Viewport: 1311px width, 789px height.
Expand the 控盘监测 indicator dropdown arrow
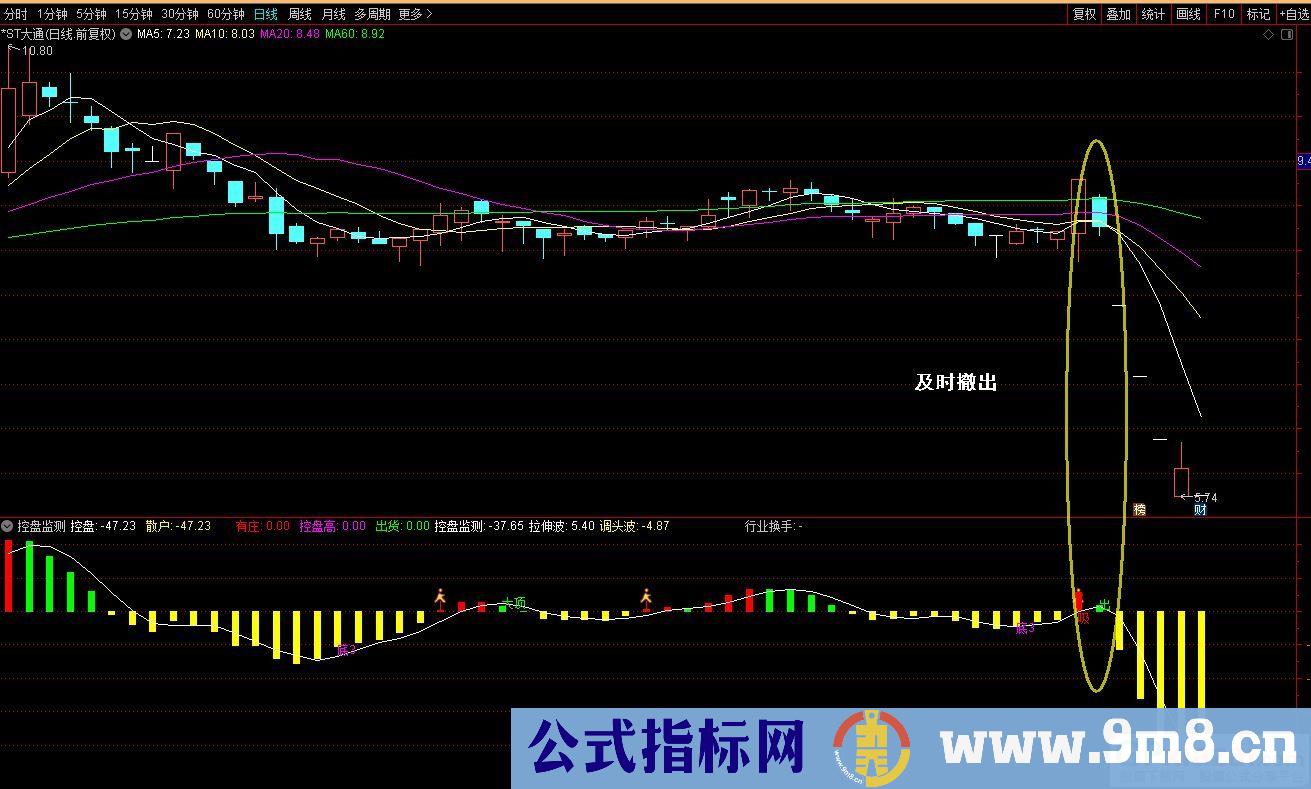[8, 525]
